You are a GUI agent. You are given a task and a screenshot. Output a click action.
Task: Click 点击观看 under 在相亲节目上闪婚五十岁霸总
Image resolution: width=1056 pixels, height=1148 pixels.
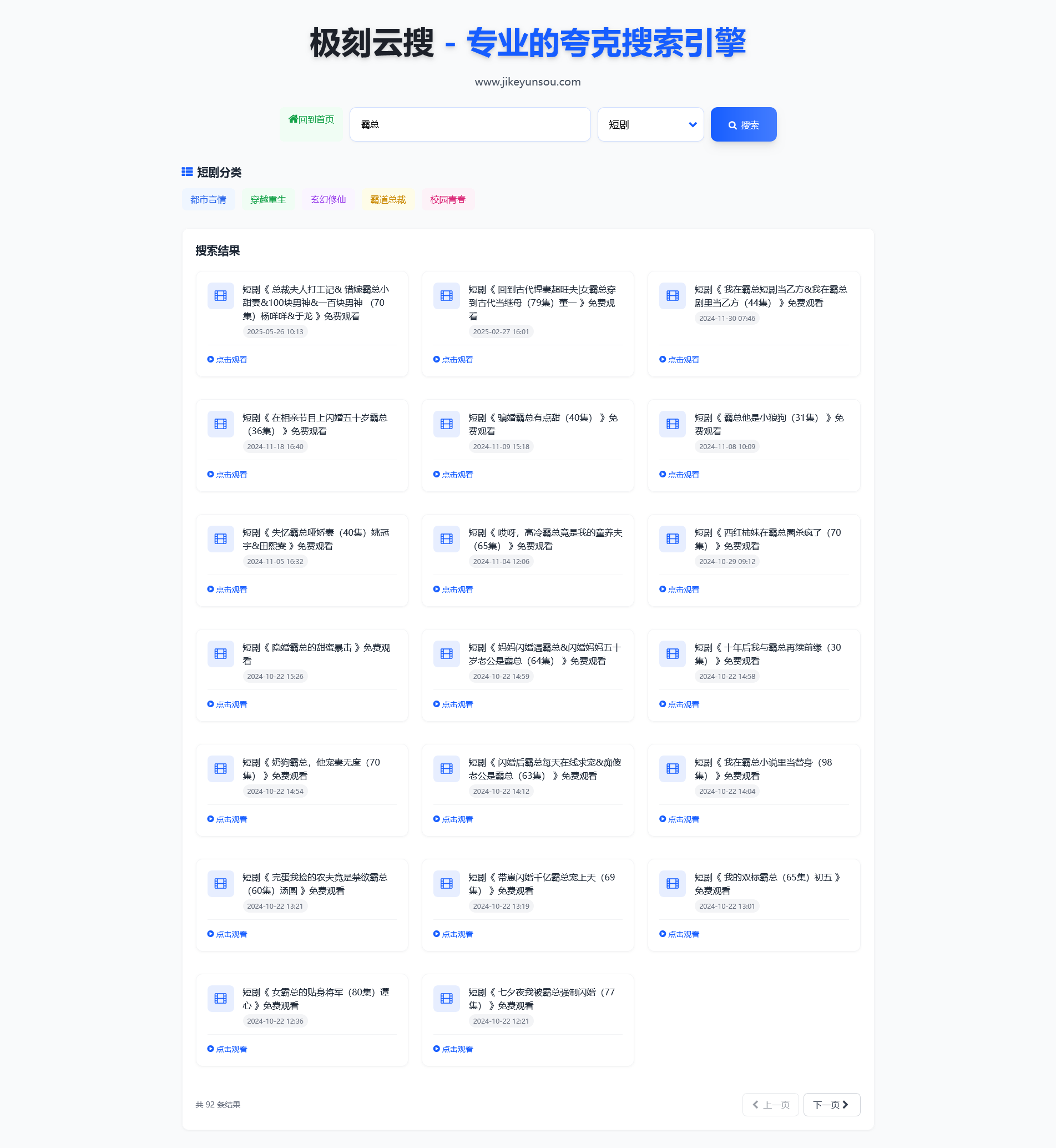click(227, 475)
